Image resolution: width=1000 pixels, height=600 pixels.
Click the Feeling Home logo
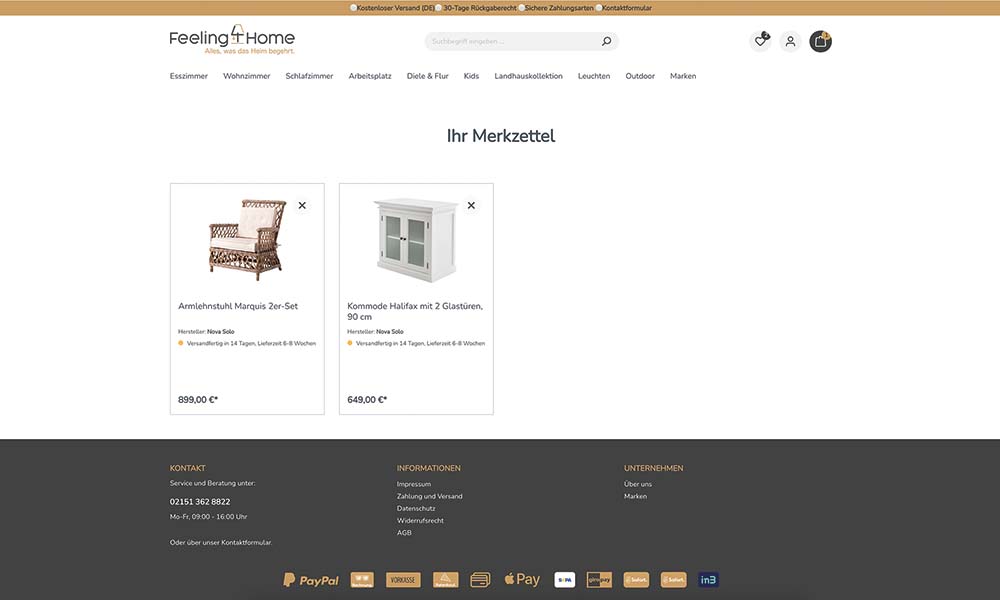point(232,40)
